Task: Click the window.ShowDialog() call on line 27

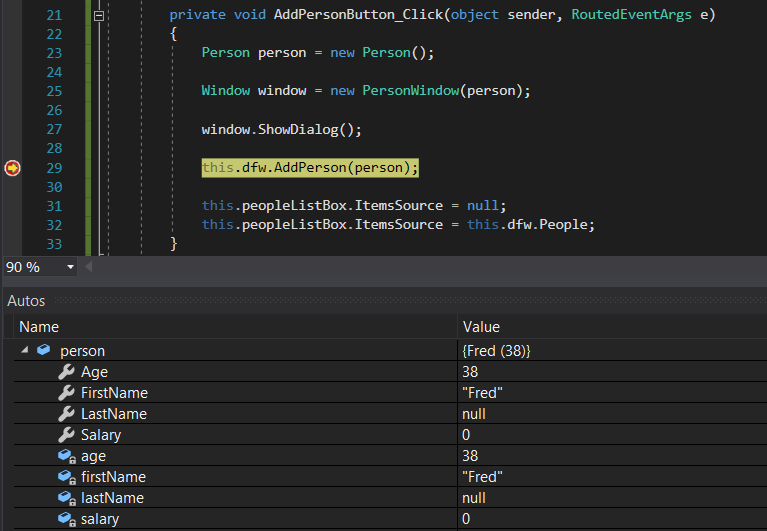Action: [x=282, y=130]
